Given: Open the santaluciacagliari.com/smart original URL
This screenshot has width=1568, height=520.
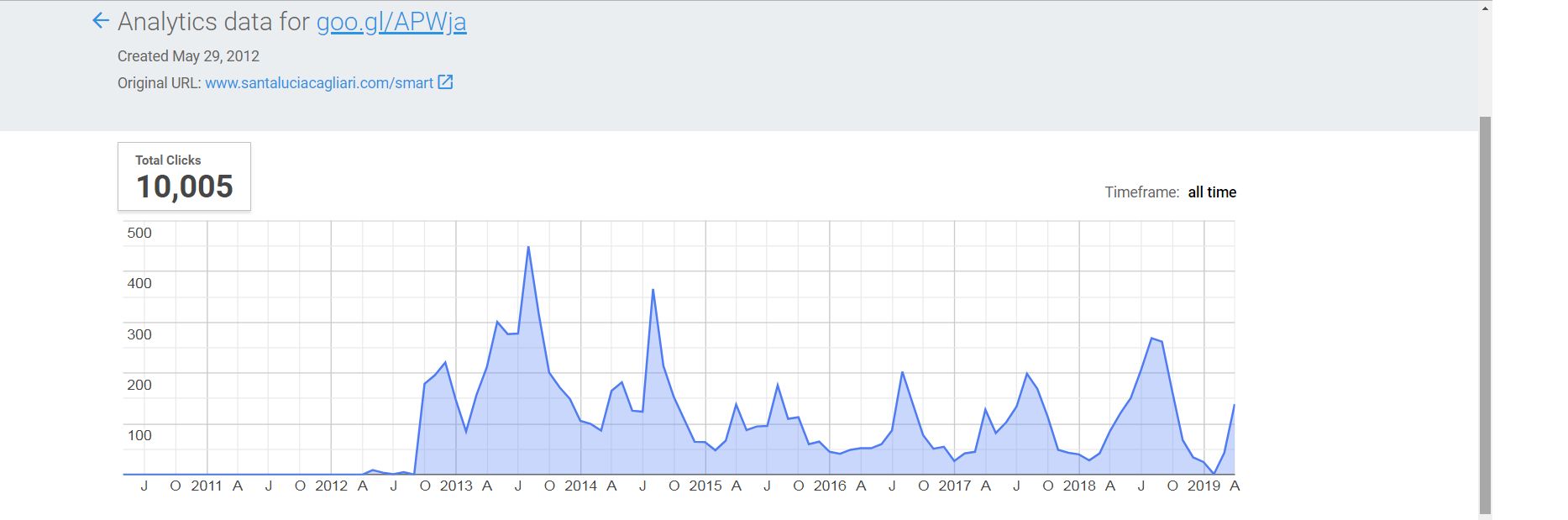Looking at the screenshot, I should pos(318,83).
